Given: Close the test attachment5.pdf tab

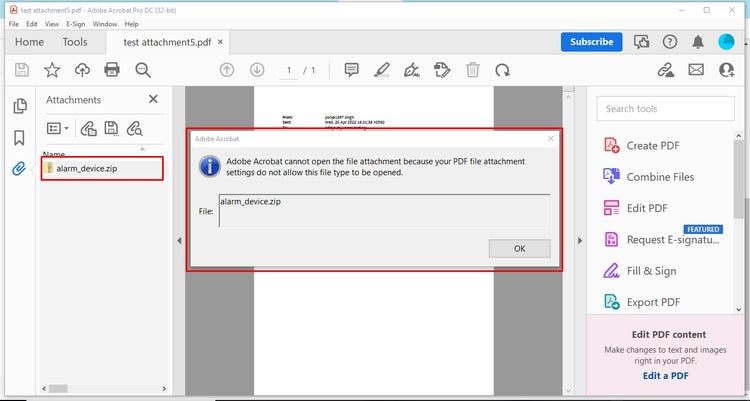Looking at the screenshot, I should point(220,42).
